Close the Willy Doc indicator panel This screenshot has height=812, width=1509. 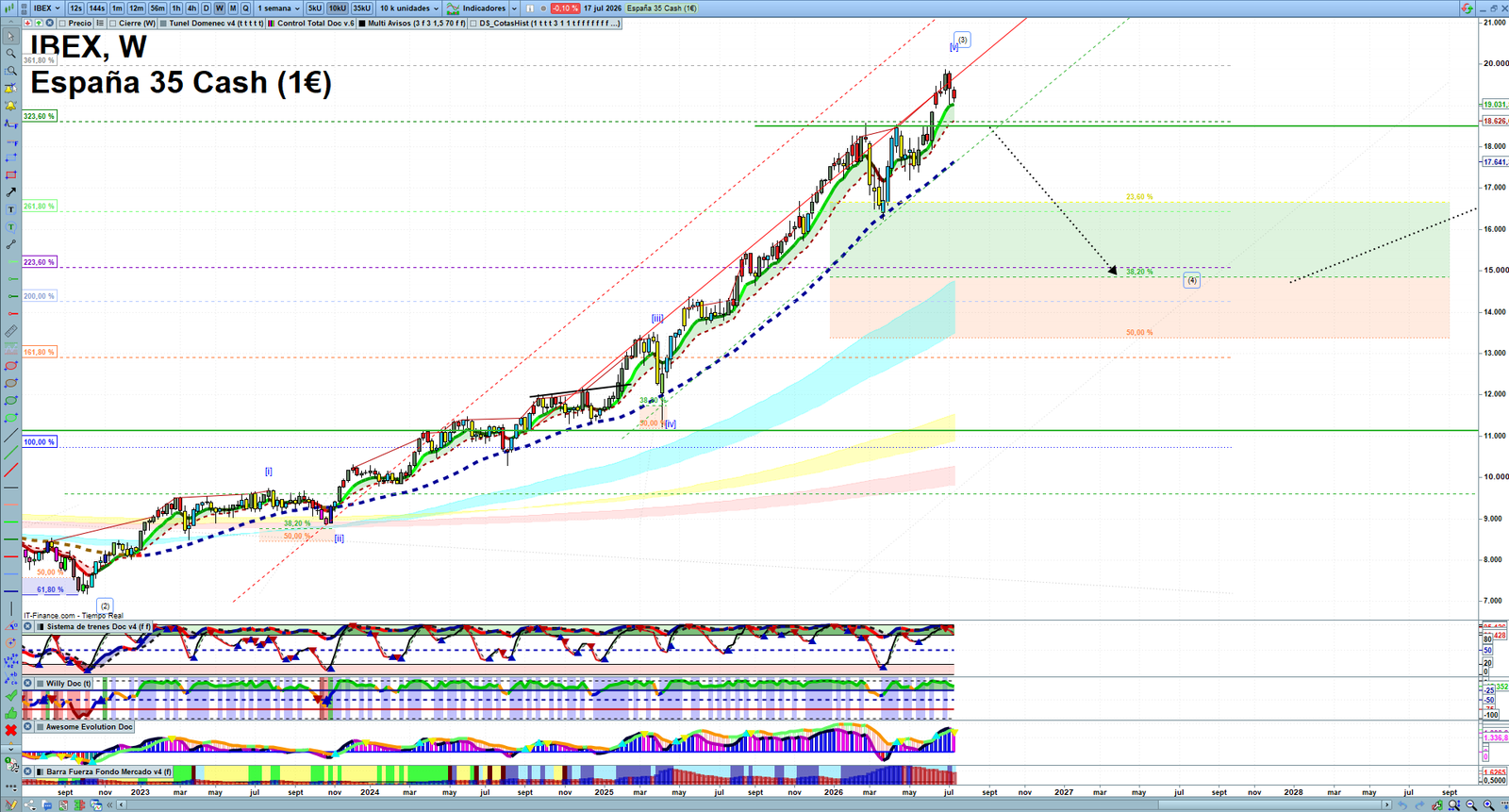point(27,684)
